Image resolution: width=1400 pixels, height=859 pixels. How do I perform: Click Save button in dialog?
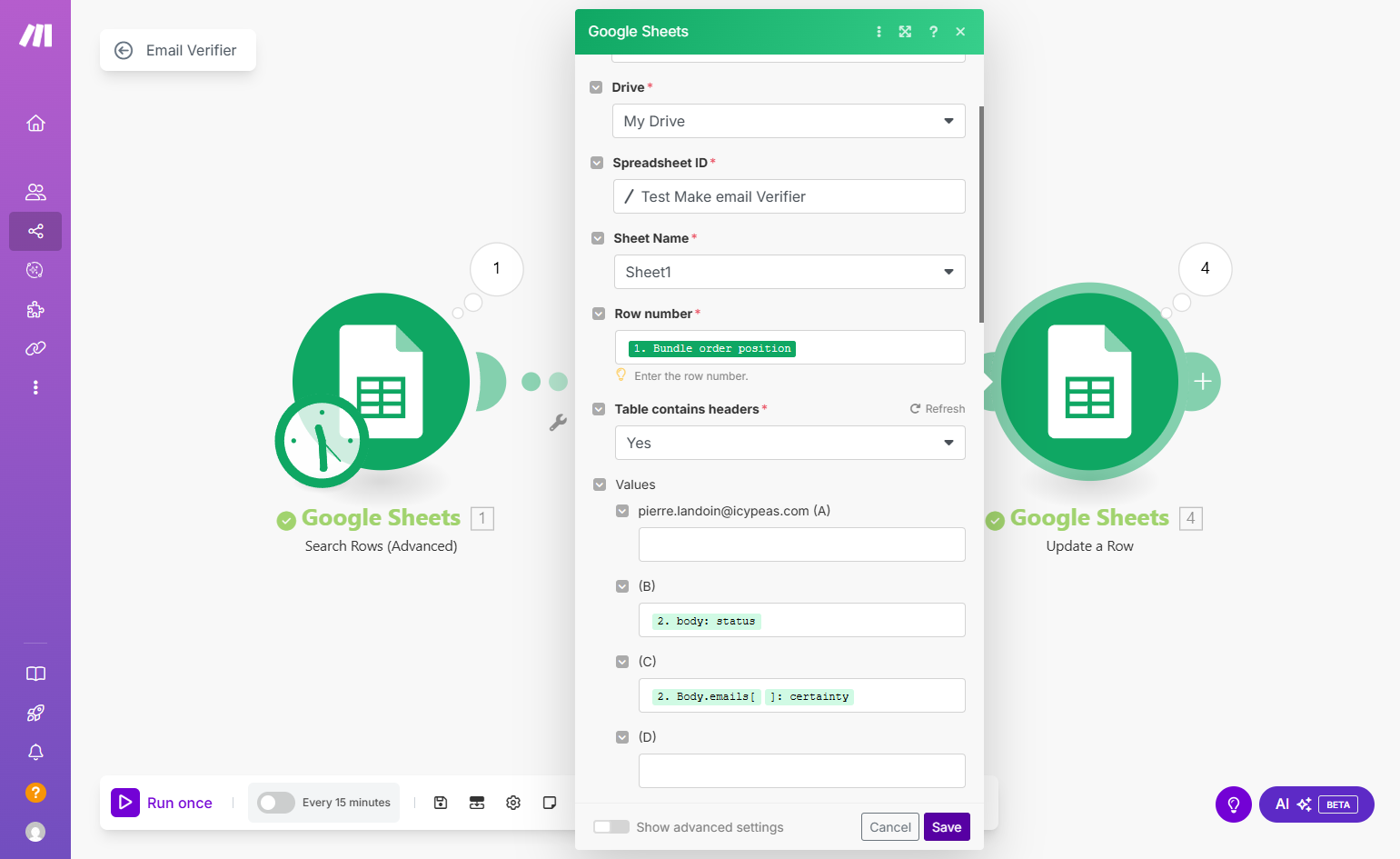click(x=947, y=827)
